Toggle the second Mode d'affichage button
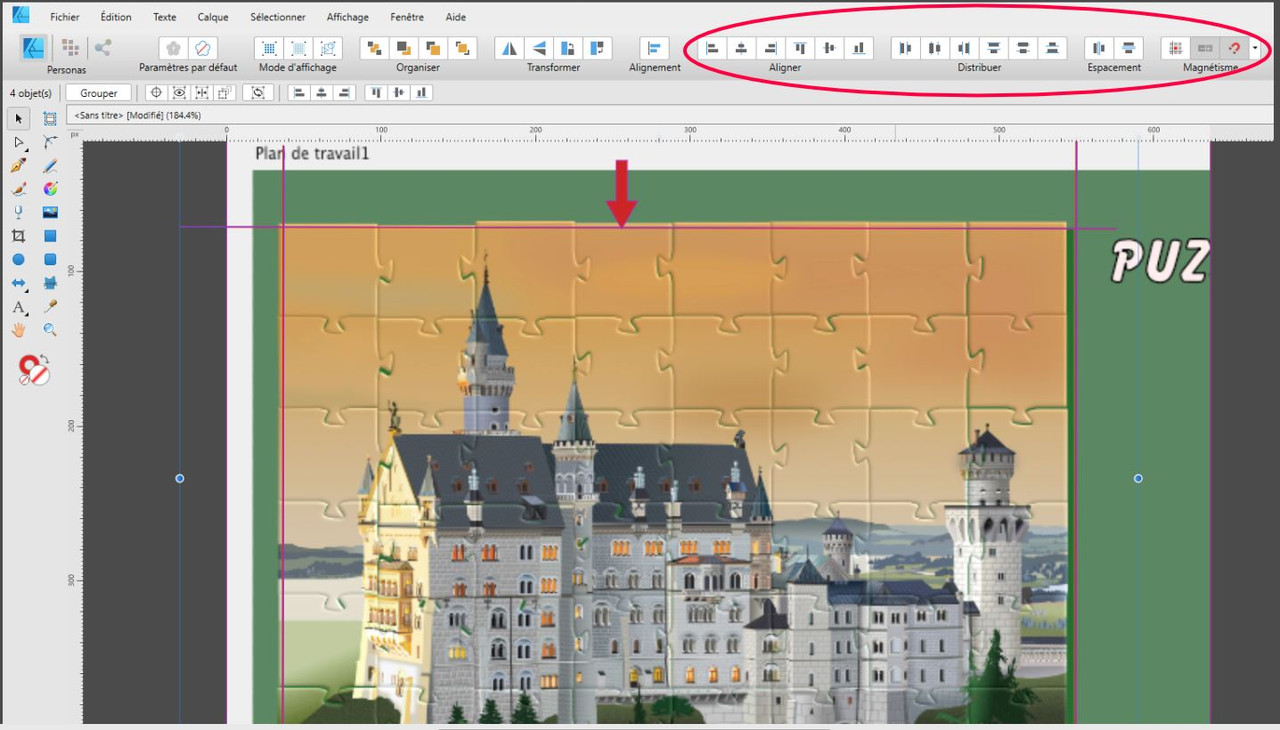This screenshot has height=730, width=1280. (x=299, y=47)
